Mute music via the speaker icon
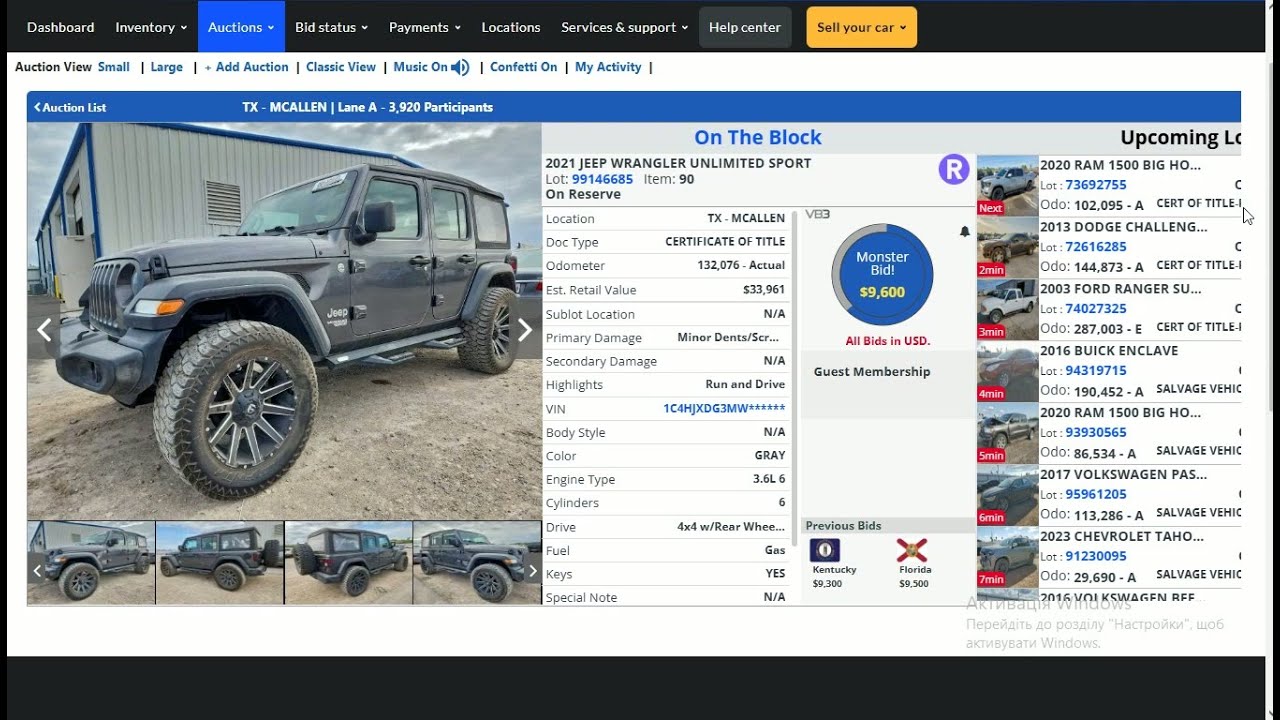This screenshot has height=720, width=1280. coord(460,67)
